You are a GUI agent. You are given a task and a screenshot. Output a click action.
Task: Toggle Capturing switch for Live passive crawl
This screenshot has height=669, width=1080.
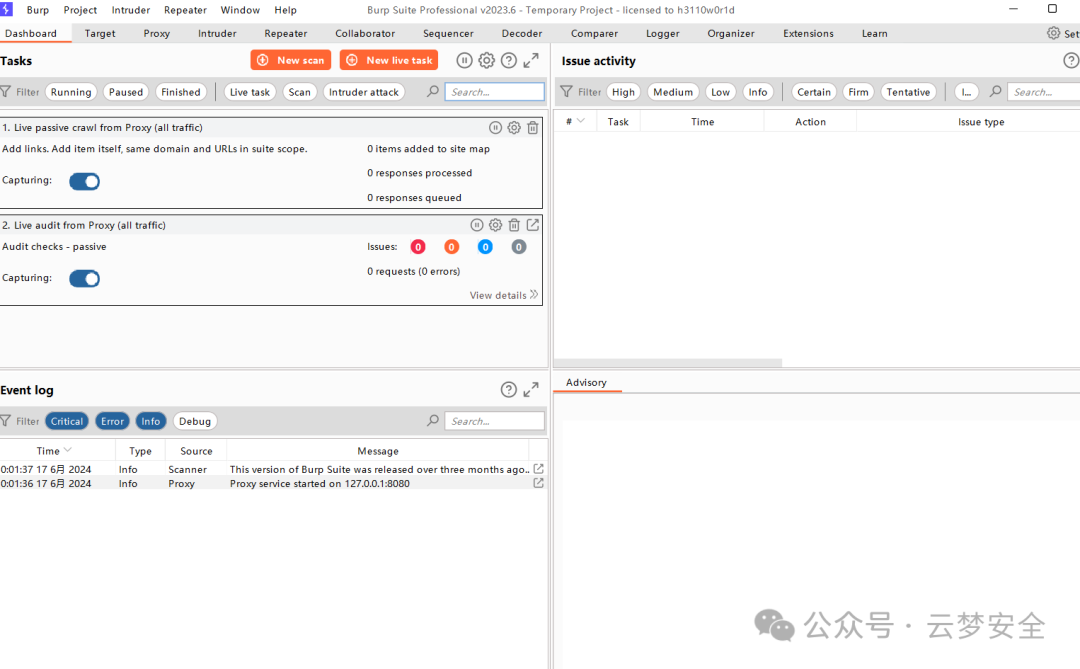(85, 181)
